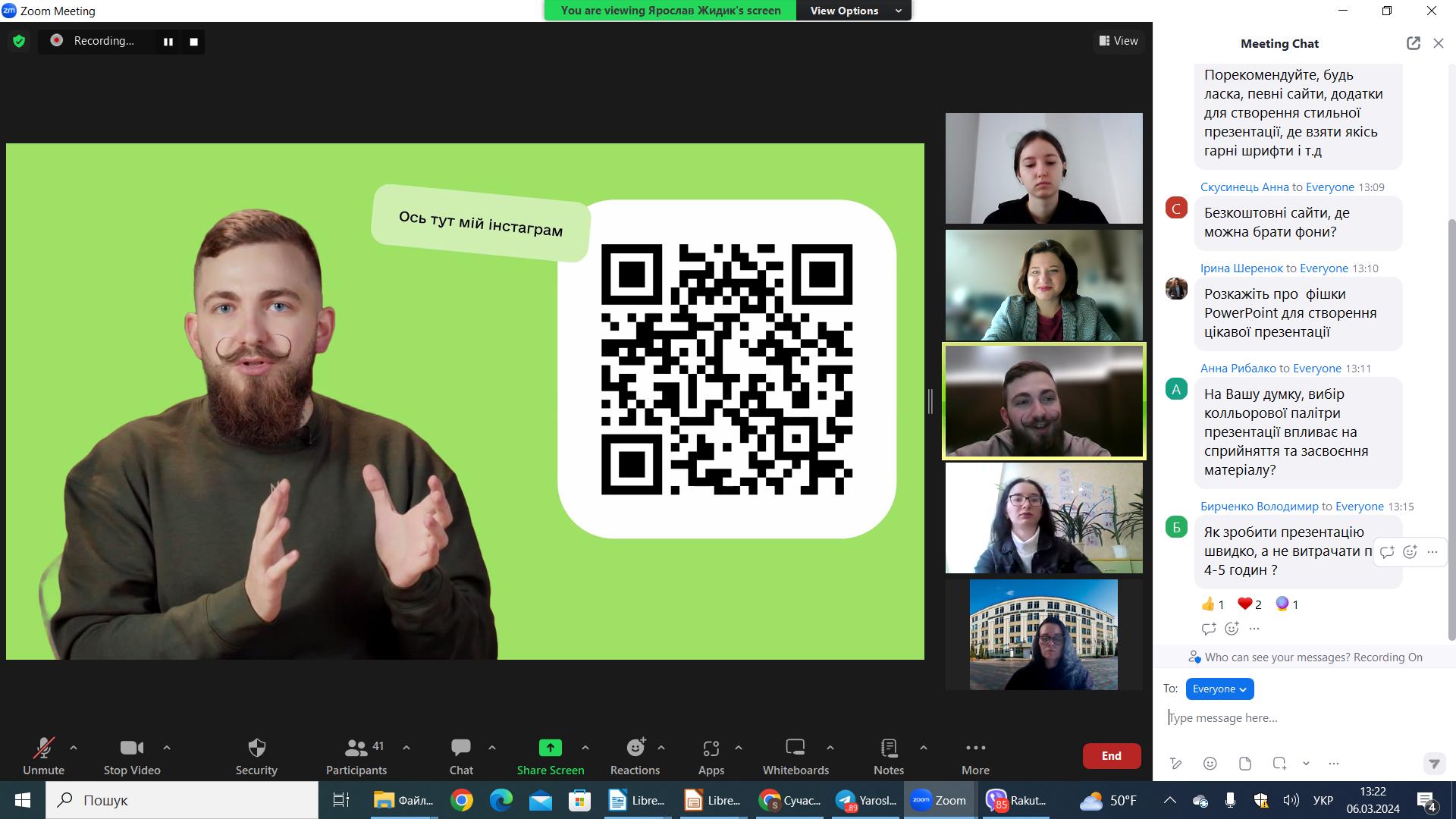
Task: Open the Notes tool
Action: (888, 755)
